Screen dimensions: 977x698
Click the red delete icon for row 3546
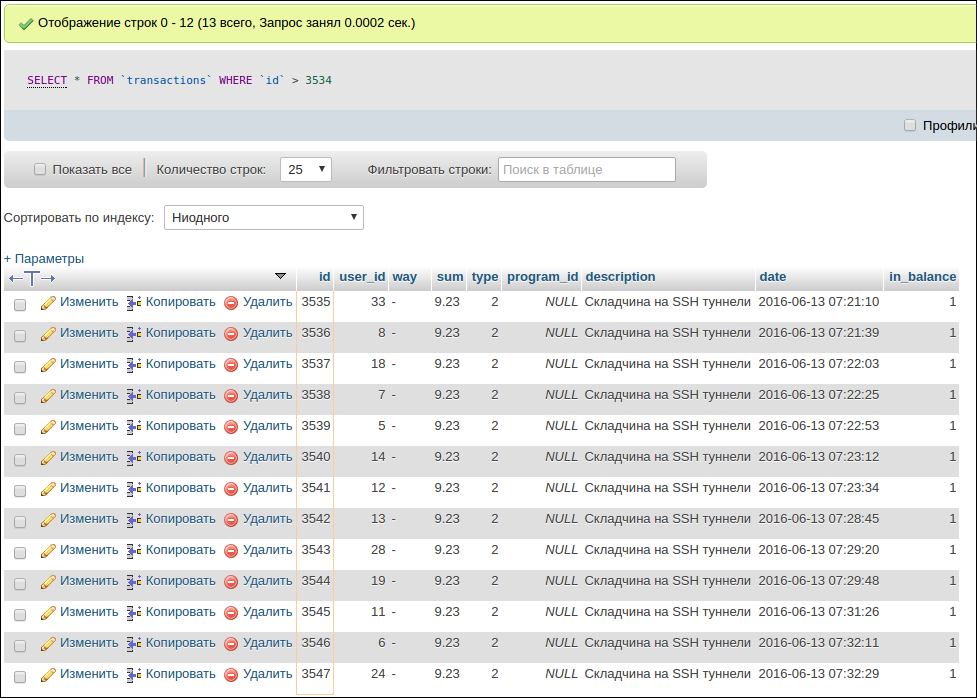(231, 644)
